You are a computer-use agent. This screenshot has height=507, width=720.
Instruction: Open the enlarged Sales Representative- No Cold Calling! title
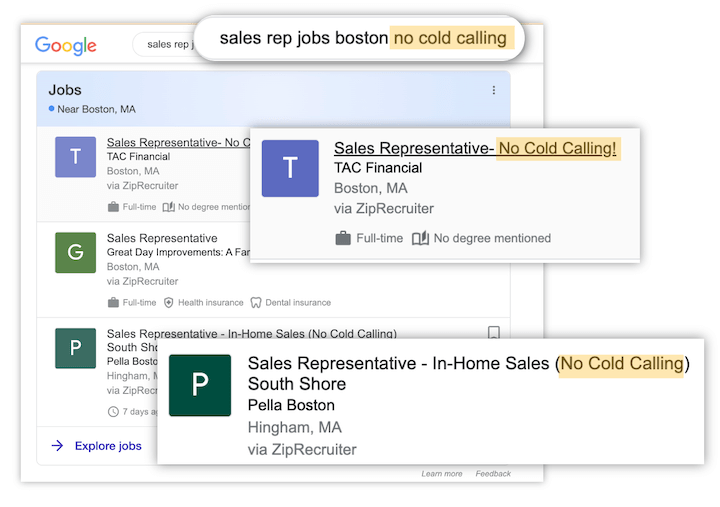[x=476, y=149]
